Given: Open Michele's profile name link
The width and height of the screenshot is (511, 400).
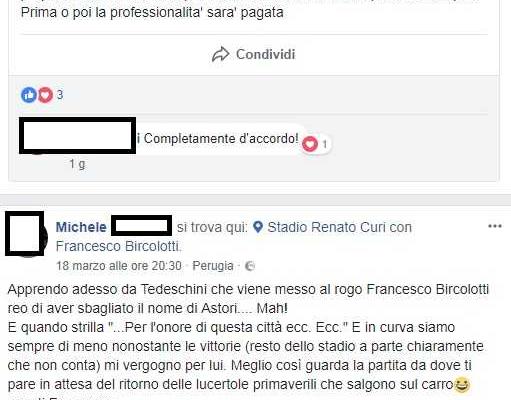Looking at the screenshot, I should tap(81, 227).
